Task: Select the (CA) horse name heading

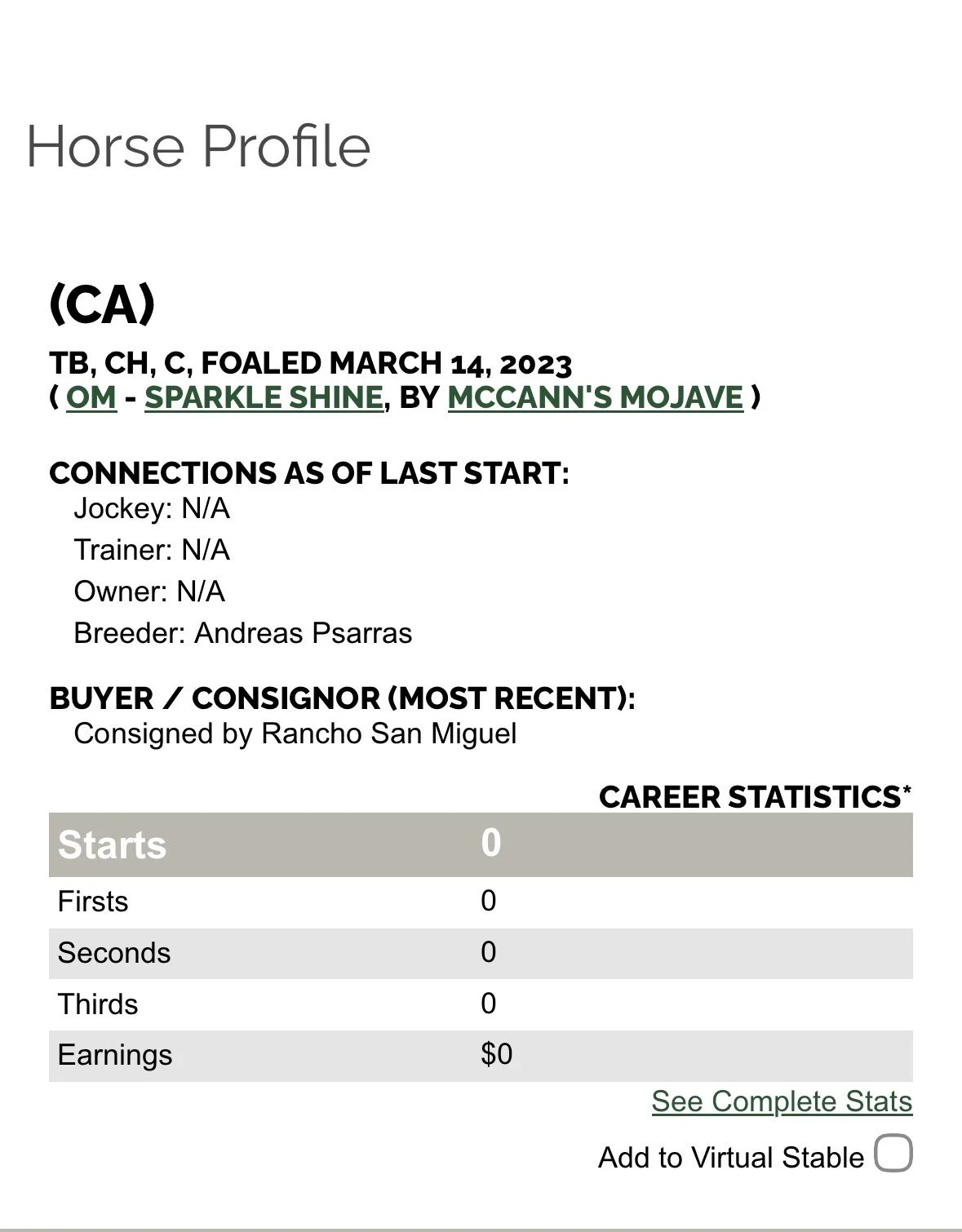Action: point(102,304)
